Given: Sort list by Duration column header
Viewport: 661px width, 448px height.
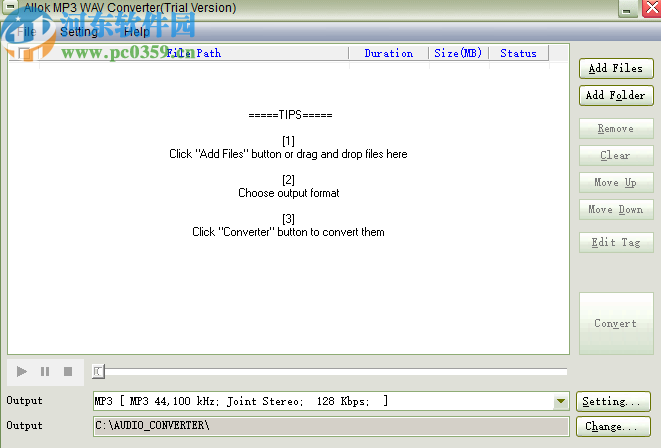Looking at the screenshot, I should (389, 53).
